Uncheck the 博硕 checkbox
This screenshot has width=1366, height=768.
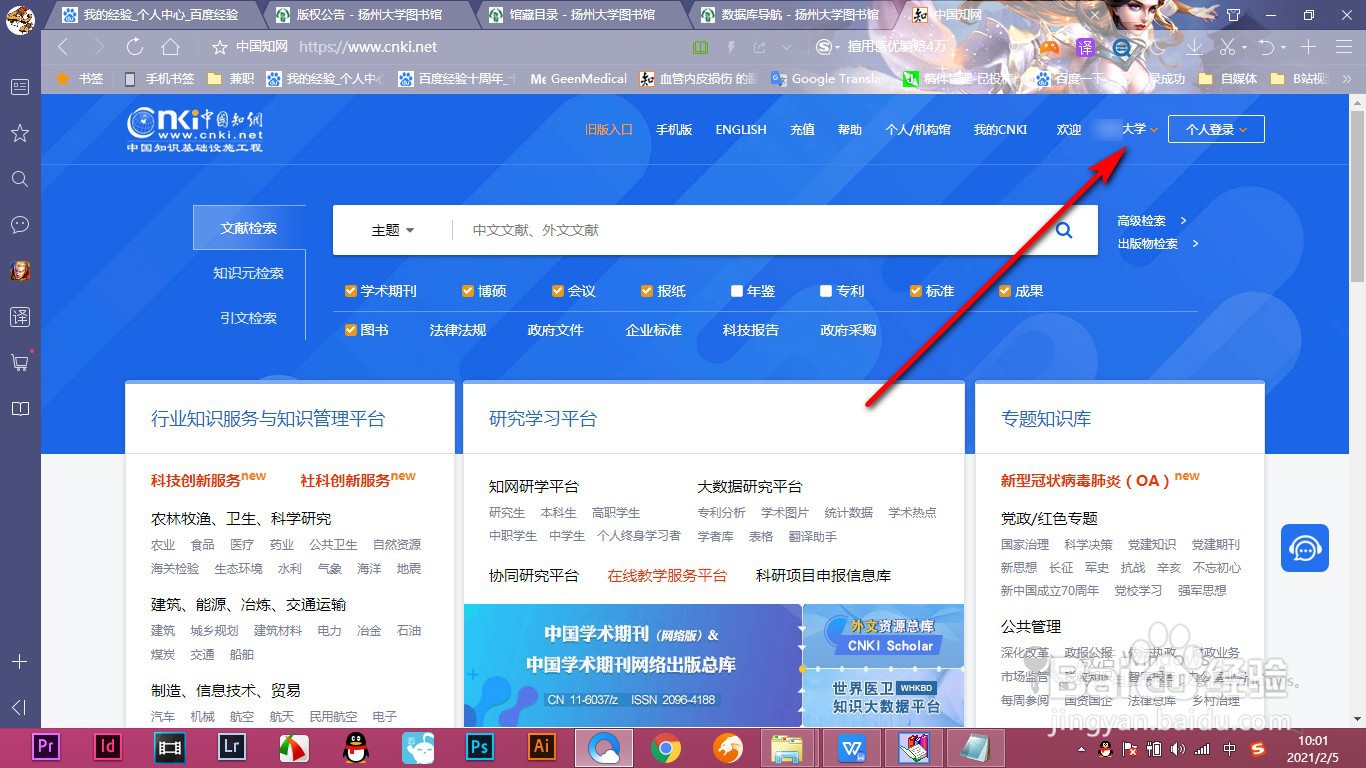pyautogui.click(x=468, y=291)
